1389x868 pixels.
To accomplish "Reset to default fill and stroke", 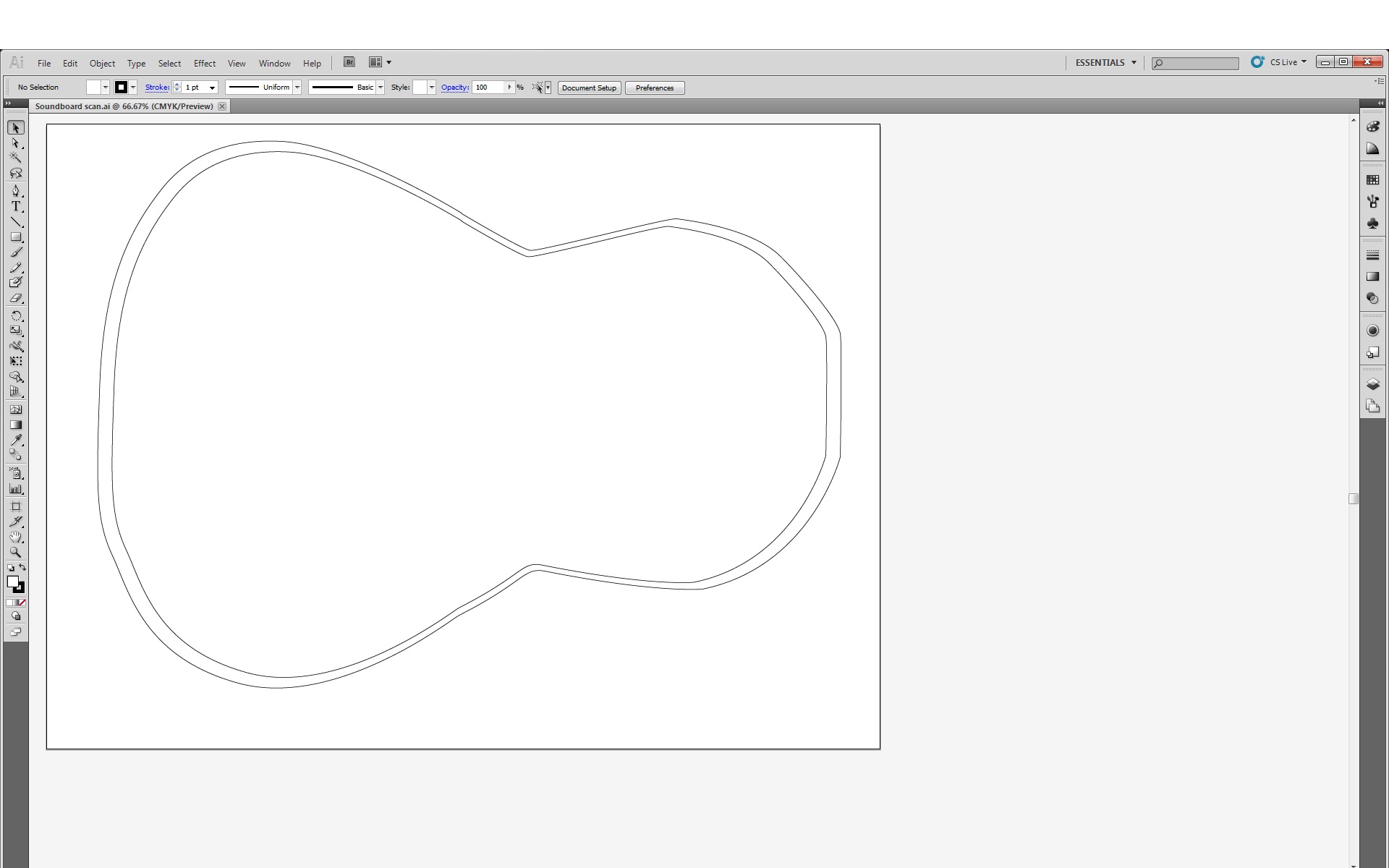I will click(11, 568).
